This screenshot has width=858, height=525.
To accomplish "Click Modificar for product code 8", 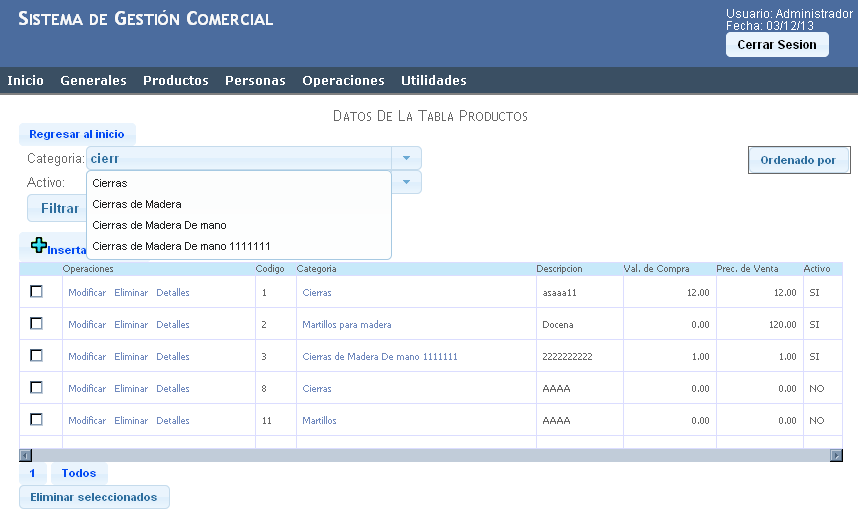I will click(x=87, y=389).
